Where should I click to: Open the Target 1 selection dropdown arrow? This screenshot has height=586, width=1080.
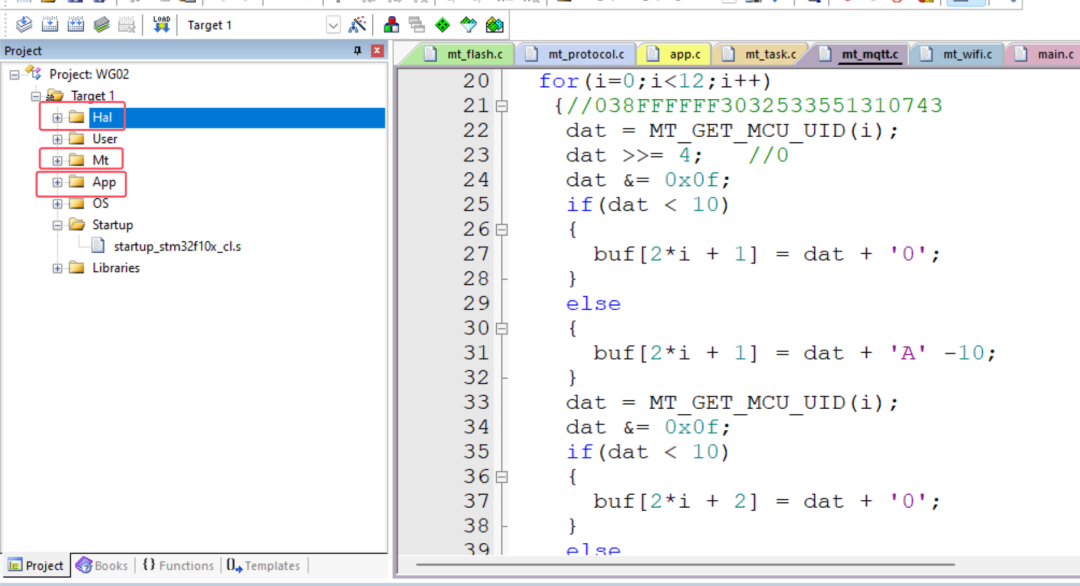333,25
